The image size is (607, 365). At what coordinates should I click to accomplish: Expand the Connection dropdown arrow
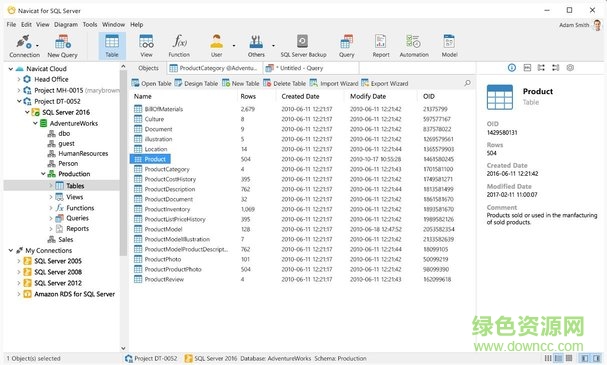coord(37,46)
